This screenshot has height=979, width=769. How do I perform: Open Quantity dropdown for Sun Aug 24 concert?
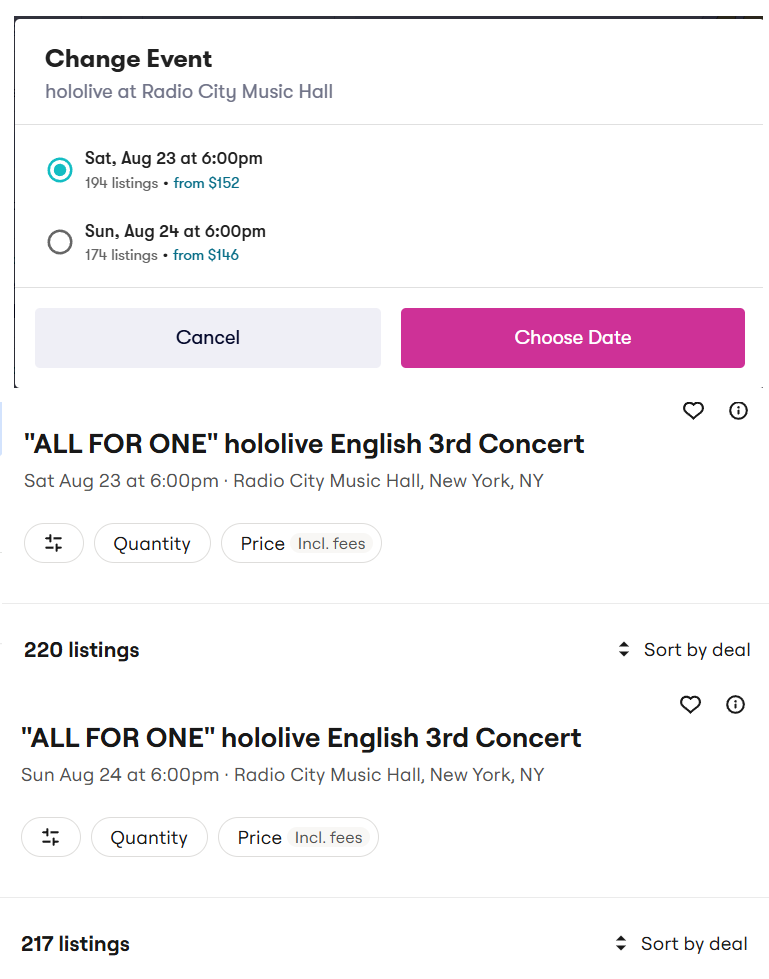point(149,837)
